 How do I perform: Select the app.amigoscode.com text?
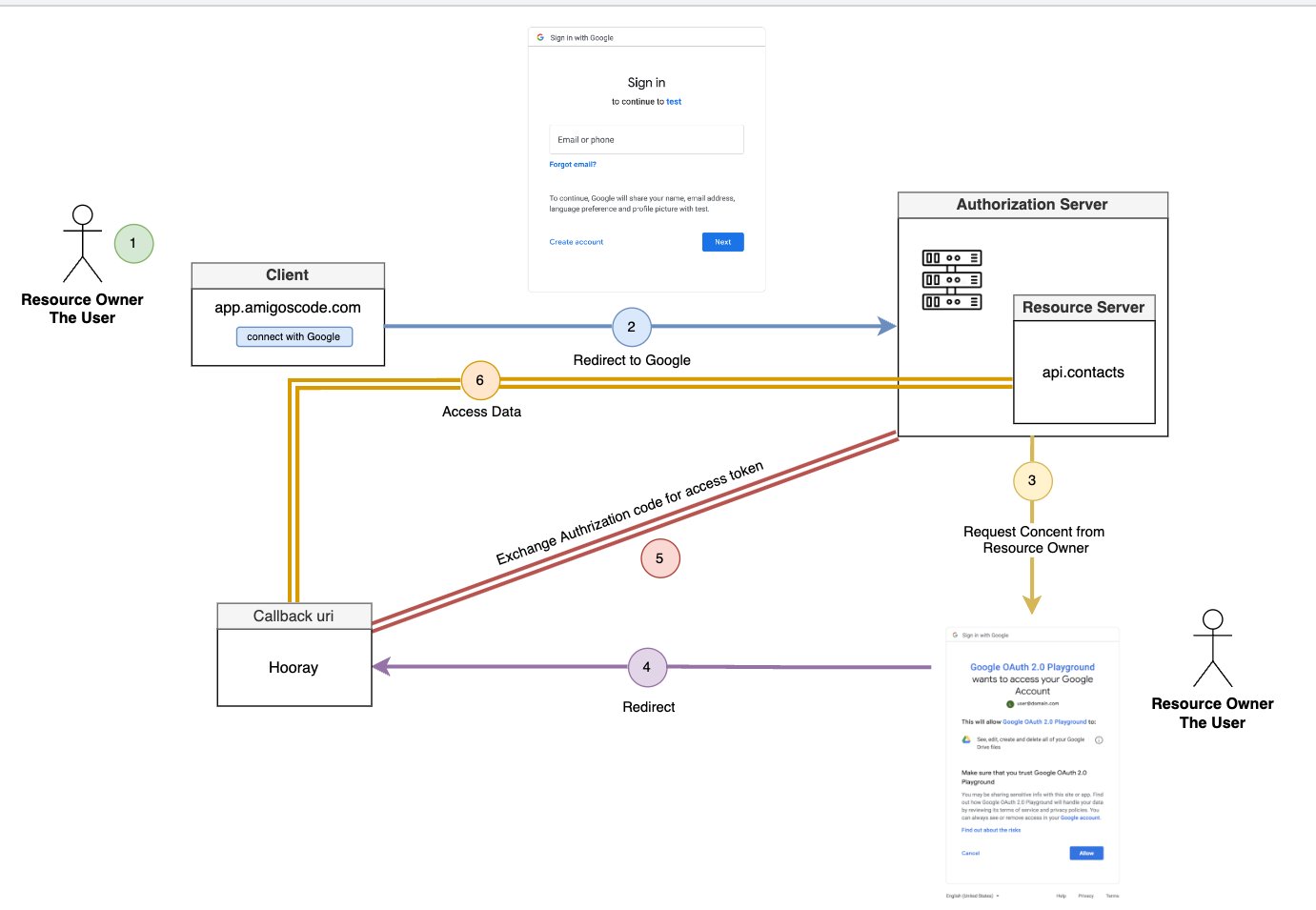[288, 308]
